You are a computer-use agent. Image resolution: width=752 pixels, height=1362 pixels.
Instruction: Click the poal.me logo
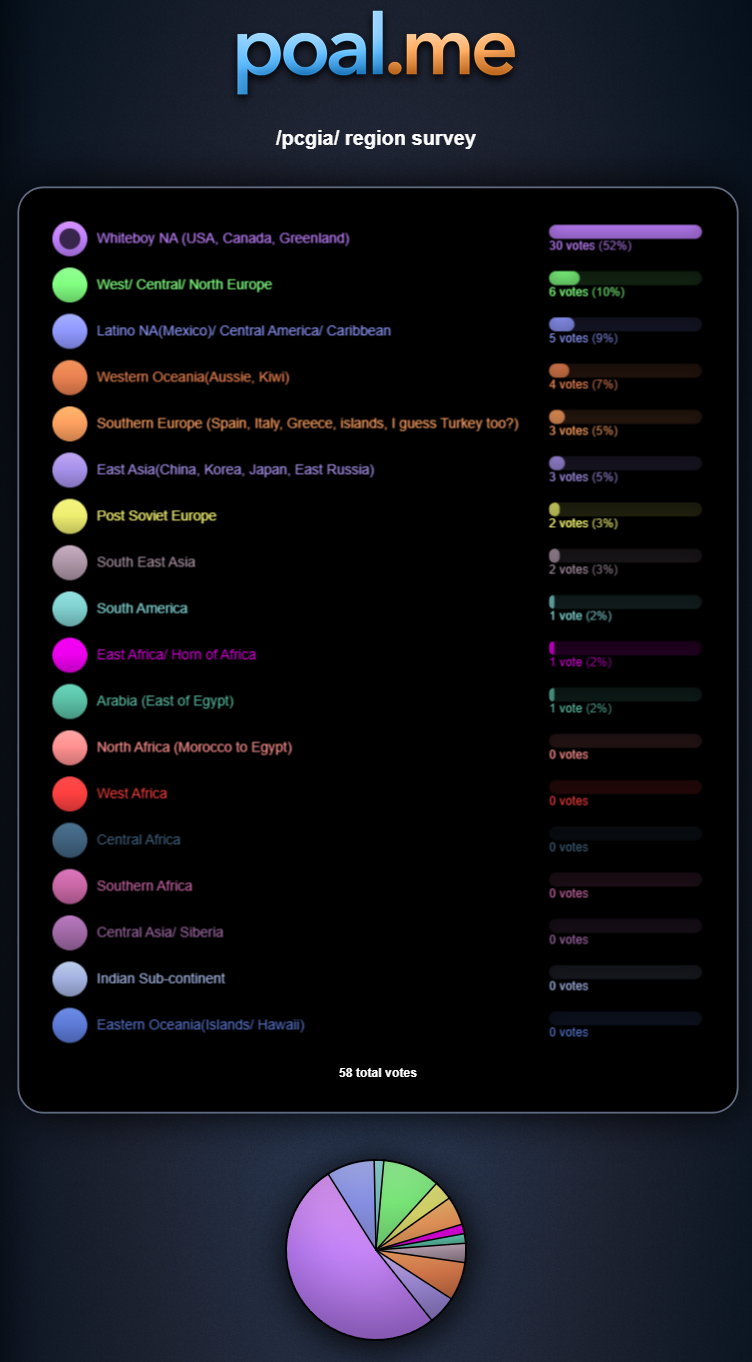376,53
